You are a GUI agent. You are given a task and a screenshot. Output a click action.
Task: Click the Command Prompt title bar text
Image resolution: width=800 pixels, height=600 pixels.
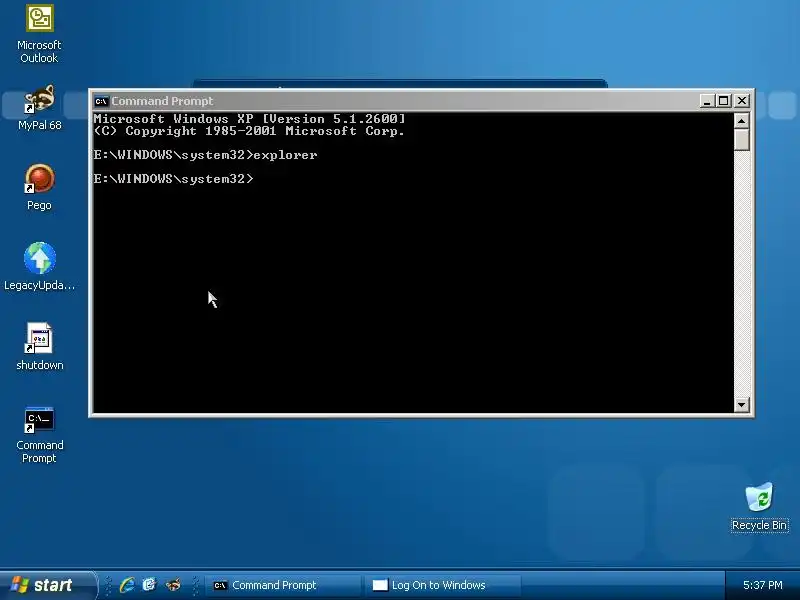(x=162, y=101)
